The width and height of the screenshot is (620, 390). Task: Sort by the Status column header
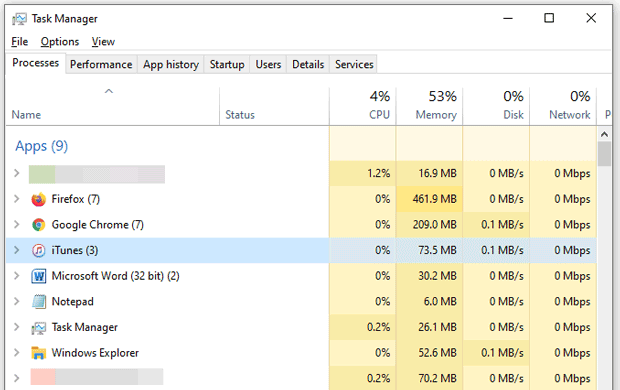(x=274, y=106)
